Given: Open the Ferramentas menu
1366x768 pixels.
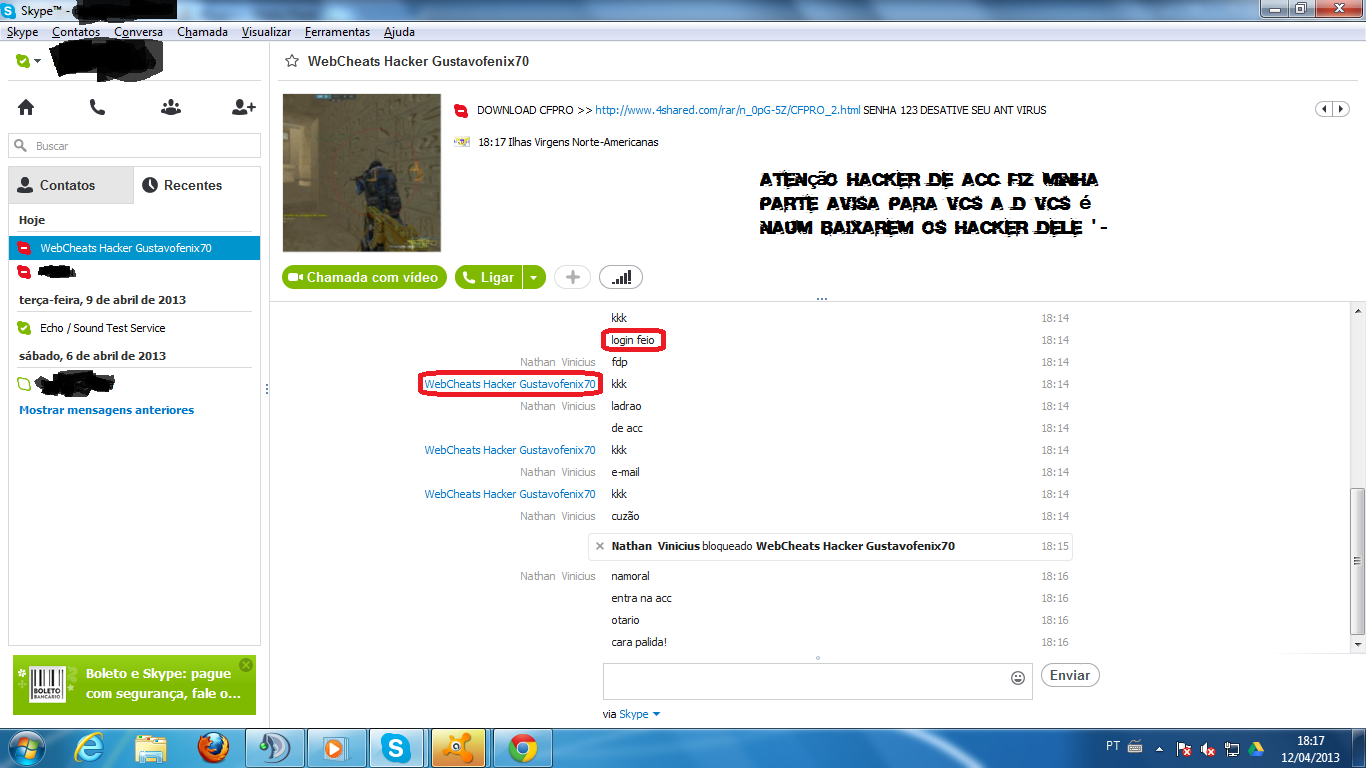Looking at the screenshot, I should click(x=337, y=32).
